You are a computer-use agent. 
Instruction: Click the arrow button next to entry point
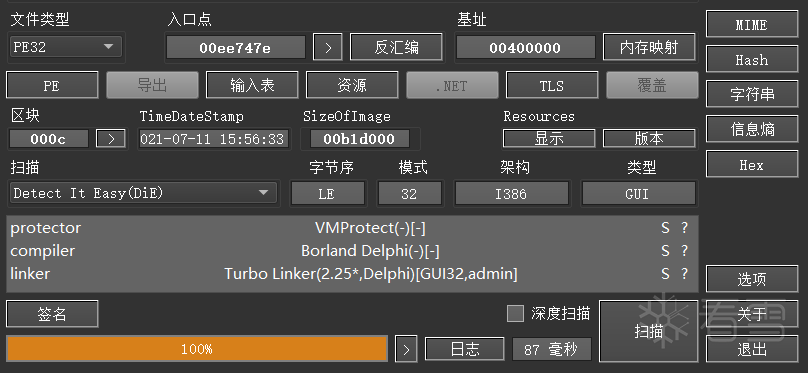(x=328, y=48)
